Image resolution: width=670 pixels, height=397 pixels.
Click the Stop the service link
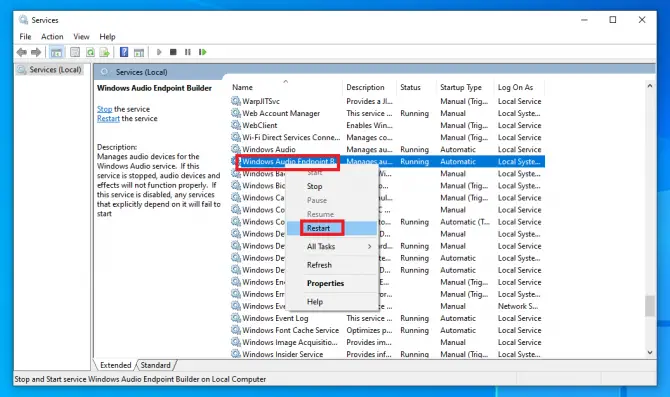click(104, 109)
